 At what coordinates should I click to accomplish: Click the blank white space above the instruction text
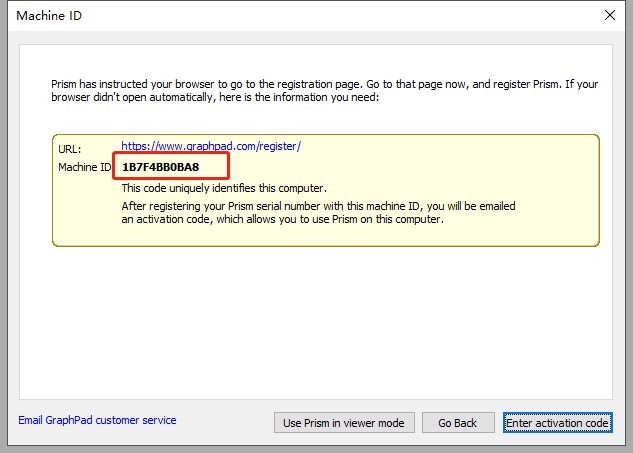pos(320,60)
